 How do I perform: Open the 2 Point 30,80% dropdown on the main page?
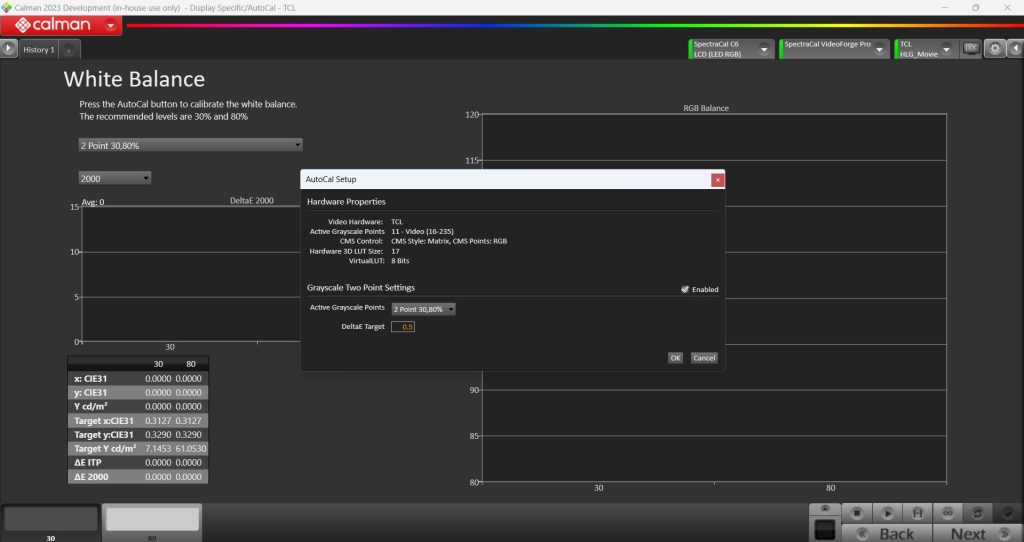coord(191,145)
